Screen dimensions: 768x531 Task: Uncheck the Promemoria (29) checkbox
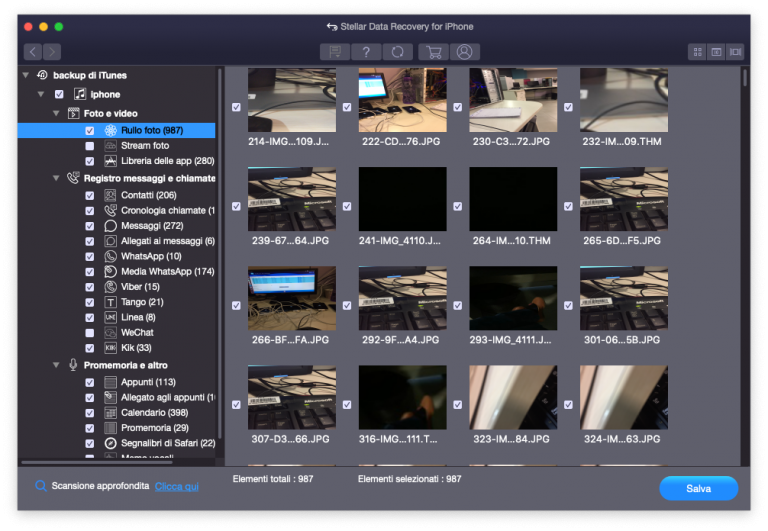pos(90,428)
